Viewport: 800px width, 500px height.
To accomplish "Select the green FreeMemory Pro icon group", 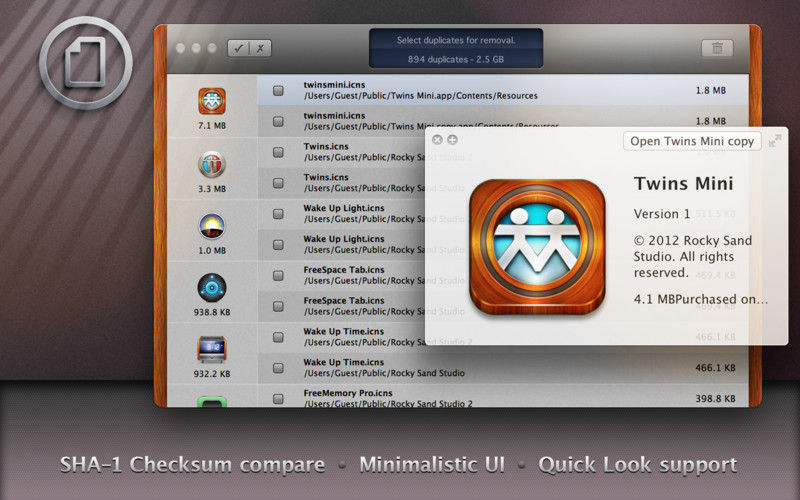I will pyautogui.click(x=212, y=403).
